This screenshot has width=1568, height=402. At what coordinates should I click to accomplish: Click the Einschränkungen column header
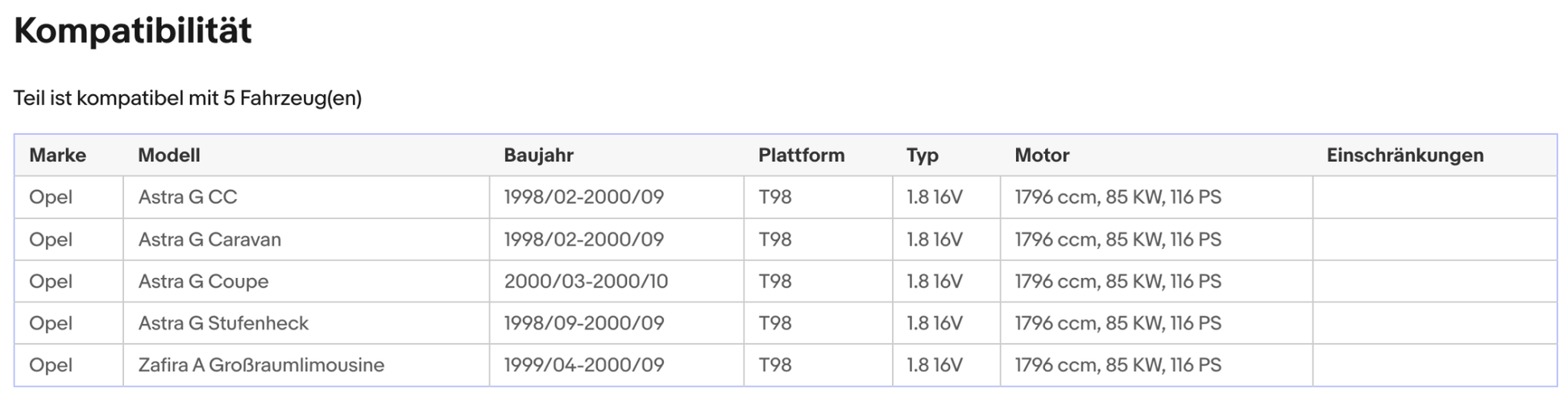pyautogui.click(x=1404, y=155)
